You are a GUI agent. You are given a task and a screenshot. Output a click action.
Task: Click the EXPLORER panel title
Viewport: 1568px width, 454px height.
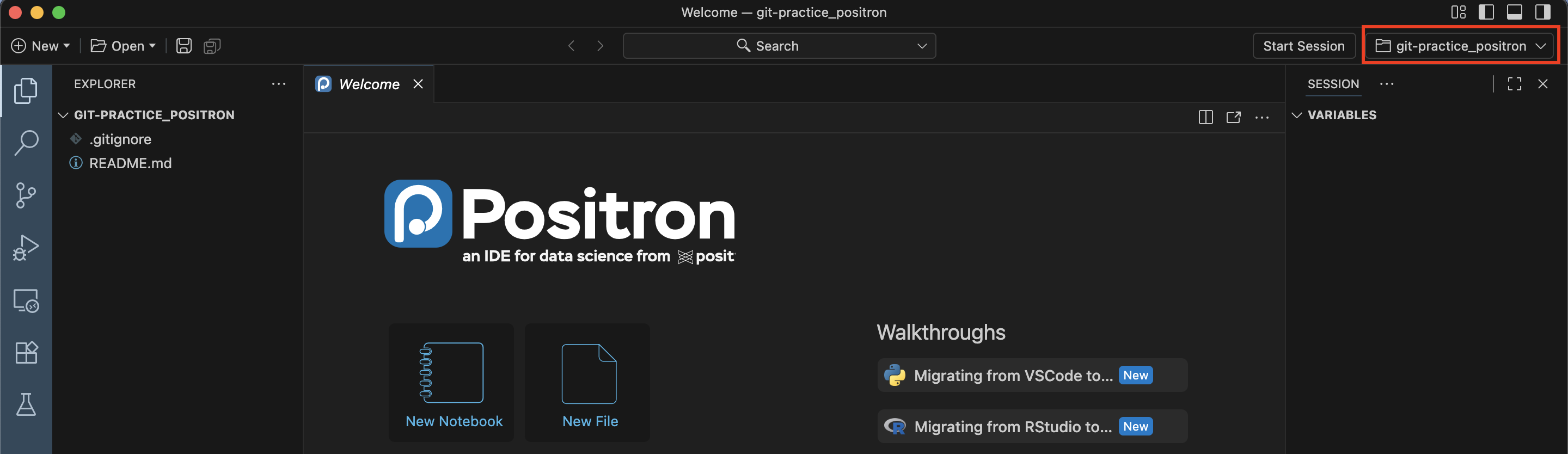105,84
